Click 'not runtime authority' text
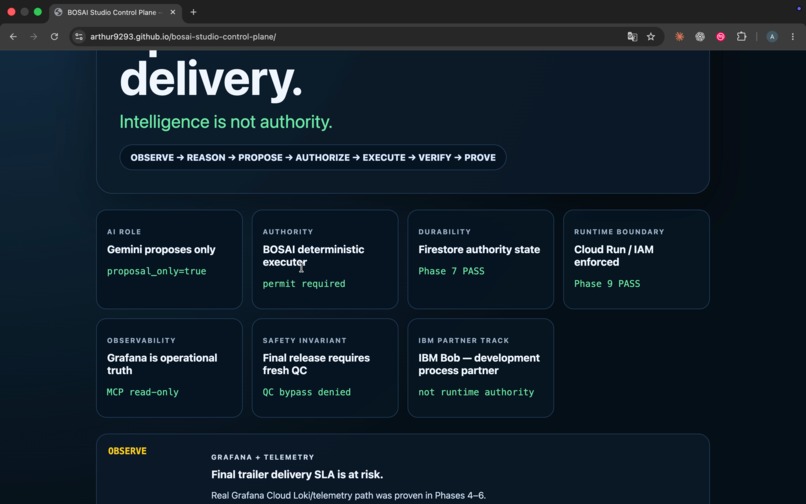806x504 pixels. click(x=476, y=392)
